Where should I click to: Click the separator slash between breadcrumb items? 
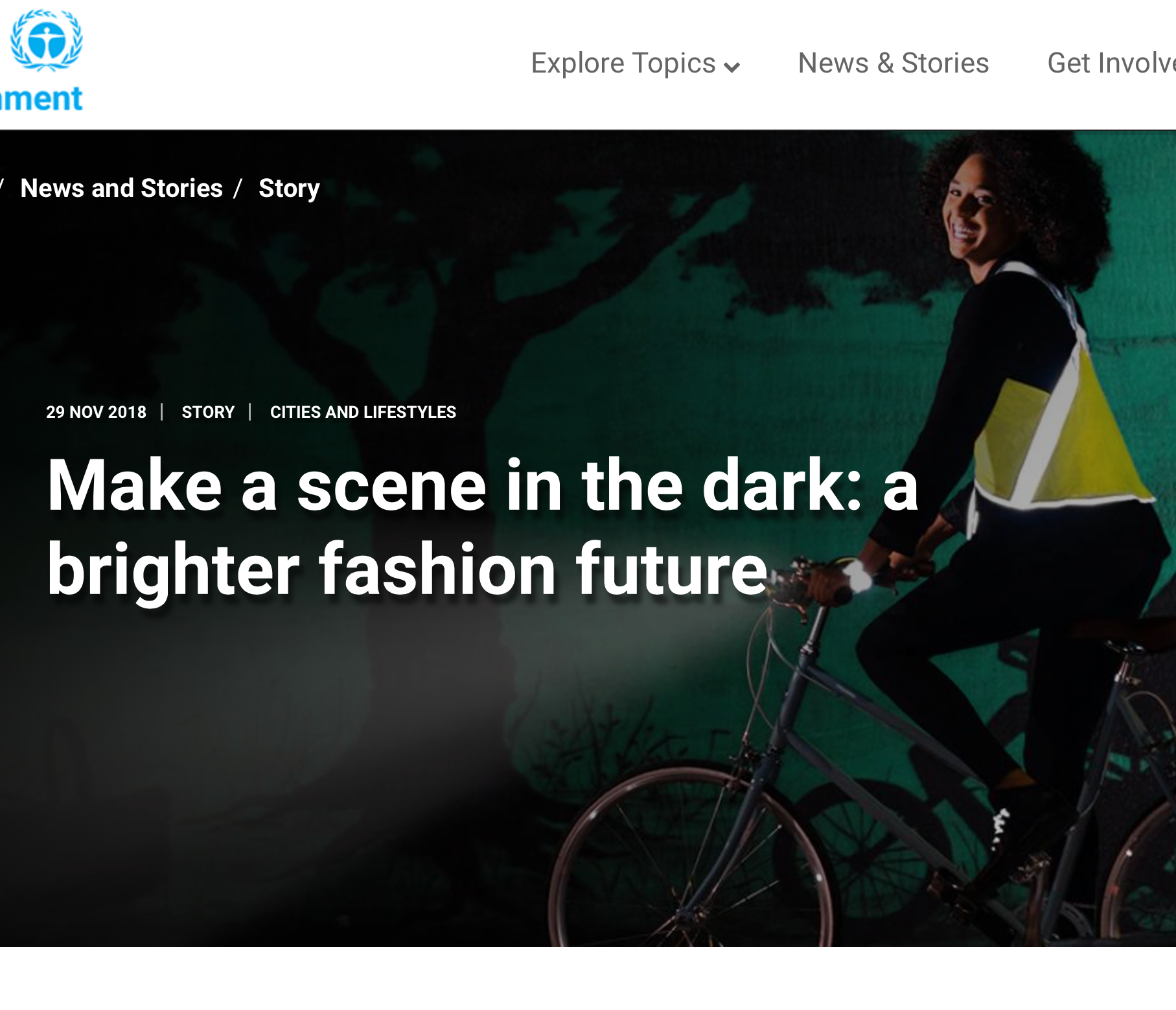click(x=238, y=189)
